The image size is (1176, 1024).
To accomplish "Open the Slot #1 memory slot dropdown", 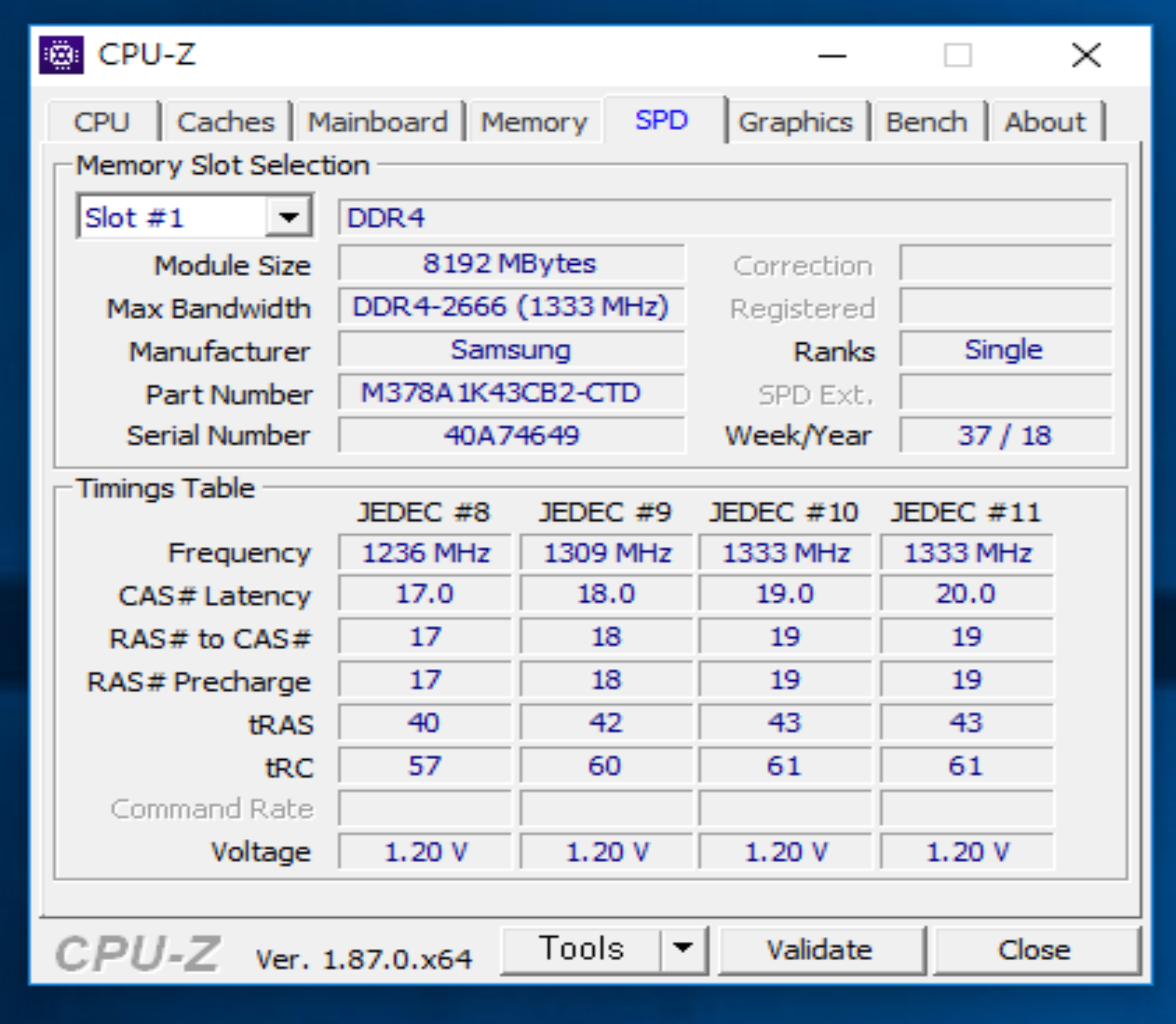I will tap(289, 217).
